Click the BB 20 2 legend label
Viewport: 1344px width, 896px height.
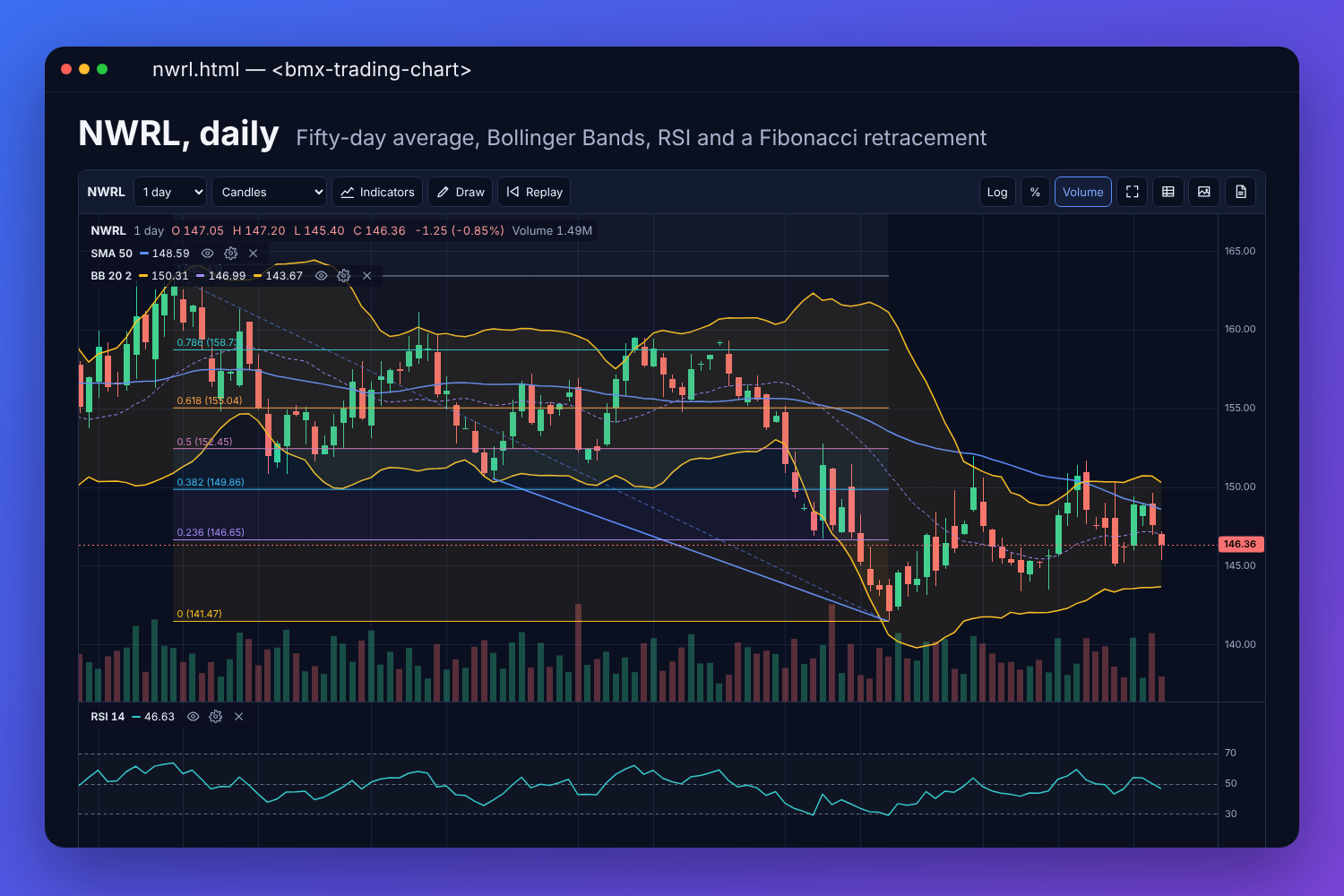click(x=111, y=276)
